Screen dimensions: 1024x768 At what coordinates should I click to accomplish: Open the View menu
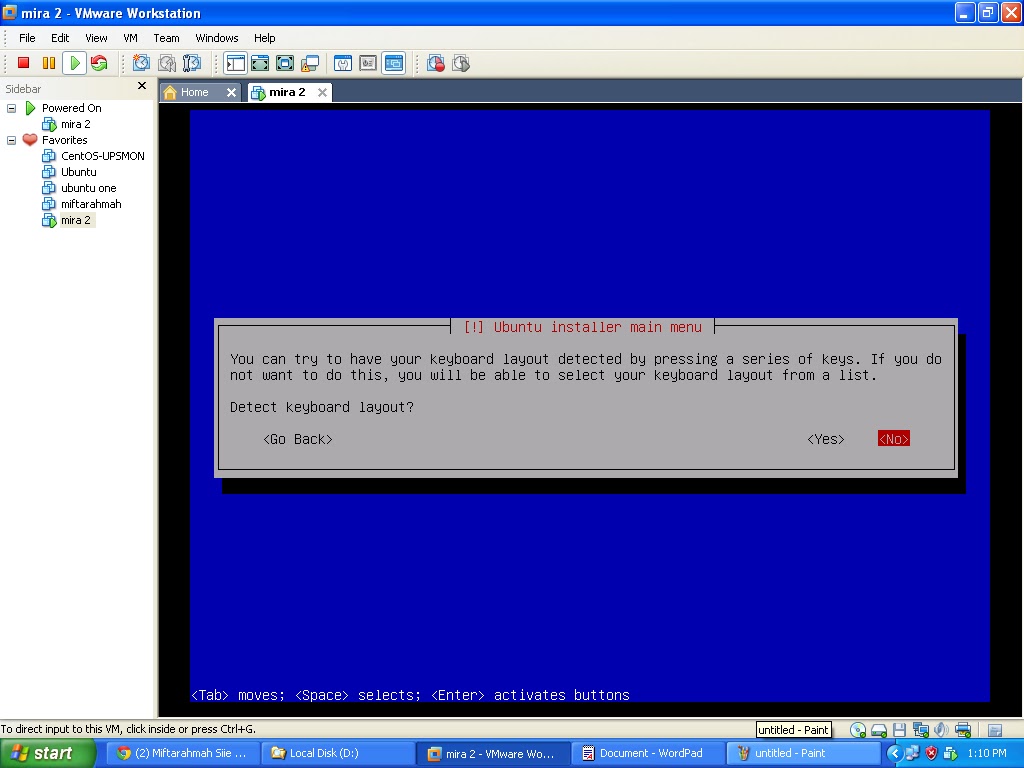[x=96, y=38]
